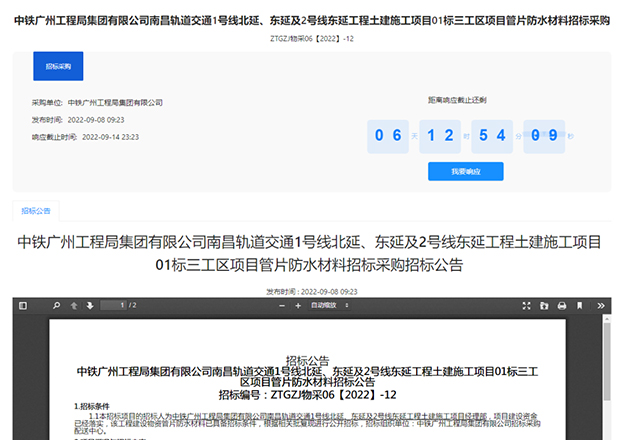Zoom in the PDF document
Screen dimensions: 620x440
(298, 306)
